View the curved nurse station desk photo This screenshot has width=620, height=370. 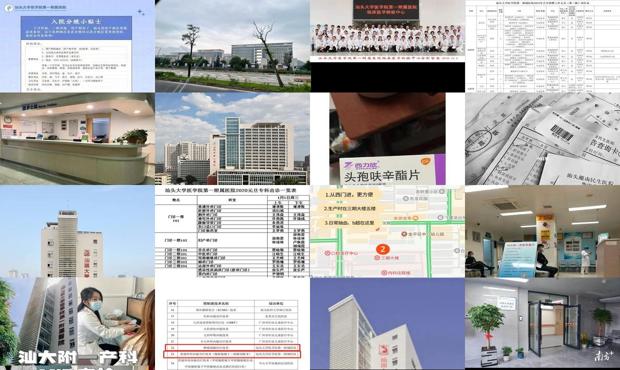click(x=77, y=139)
